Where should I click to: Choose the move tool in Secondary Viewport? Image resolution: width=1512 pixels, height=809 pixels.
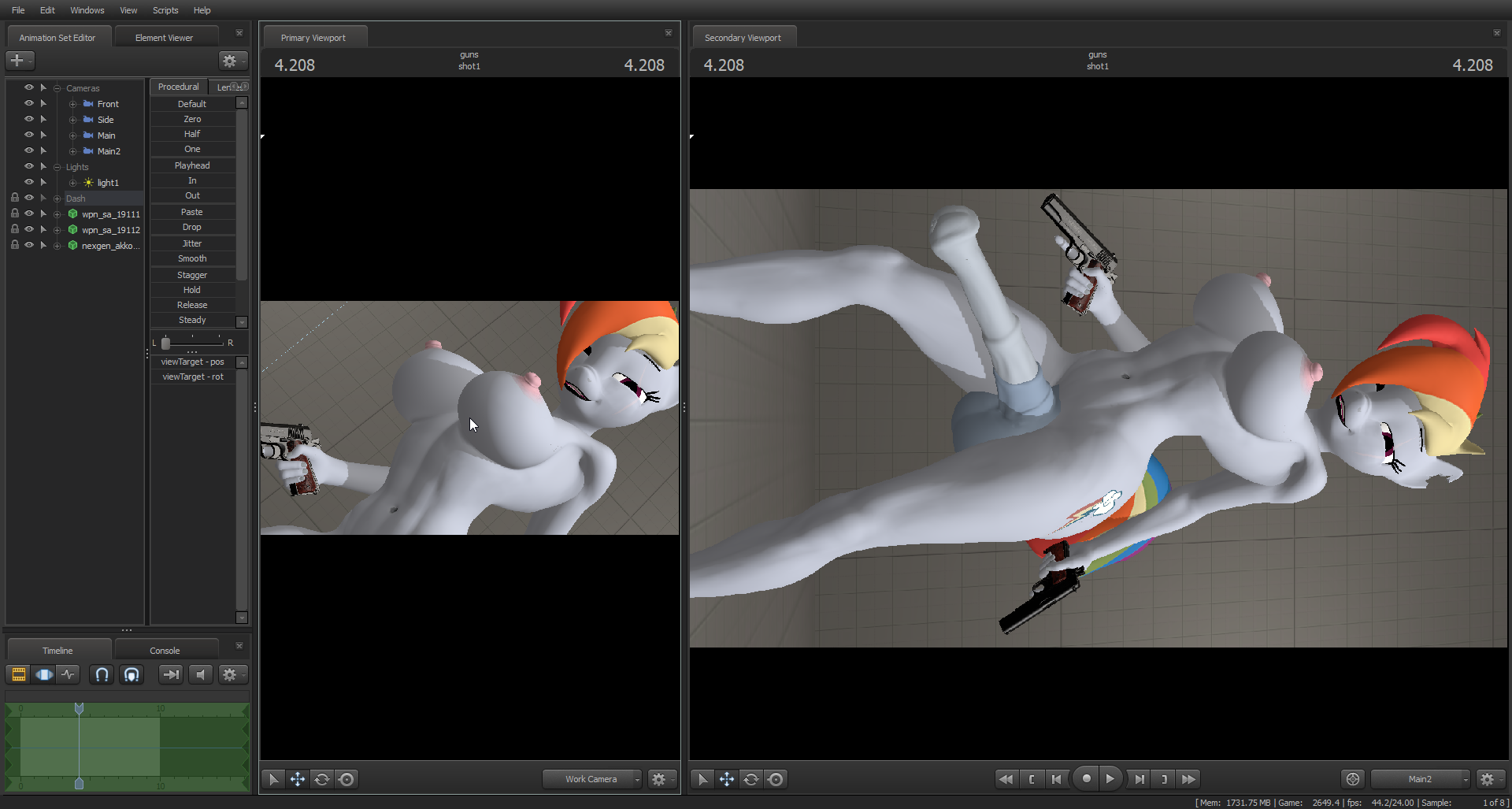click(x=727, y=779)
